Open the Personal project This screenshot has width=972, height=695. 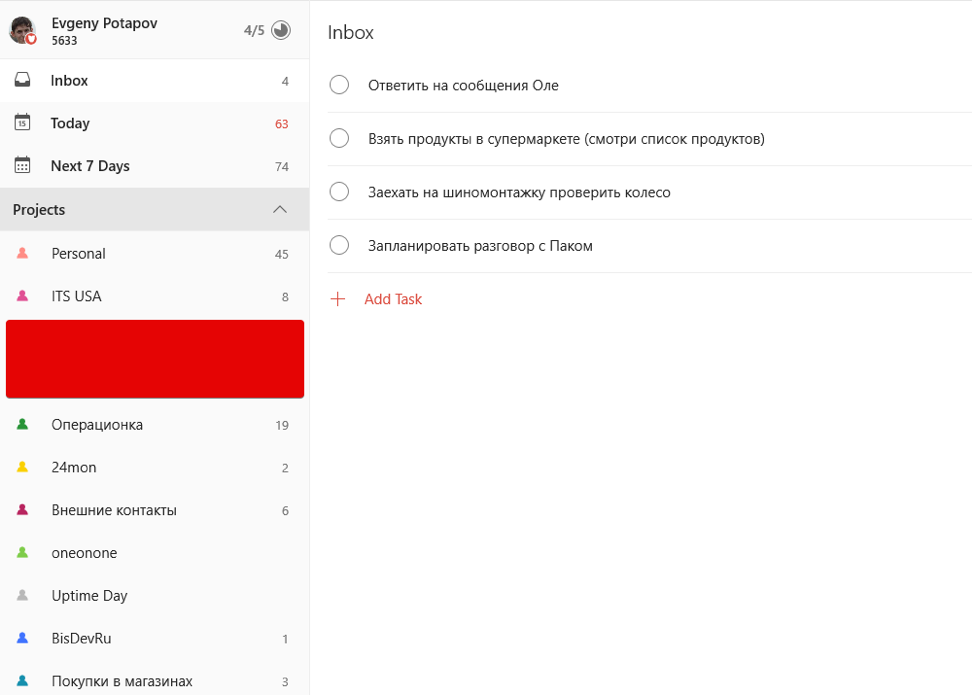pos(154,254)
